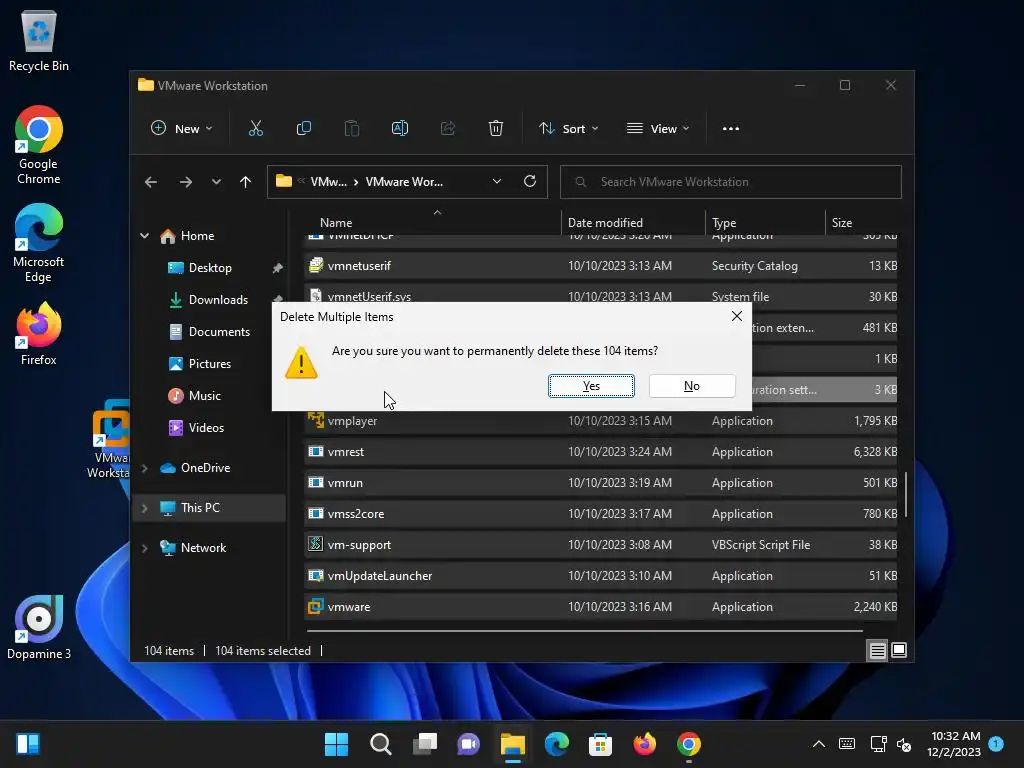Select the vmUpdateLauncher application file
This screenshot has width=1024, height=768.
click(600, 576)
